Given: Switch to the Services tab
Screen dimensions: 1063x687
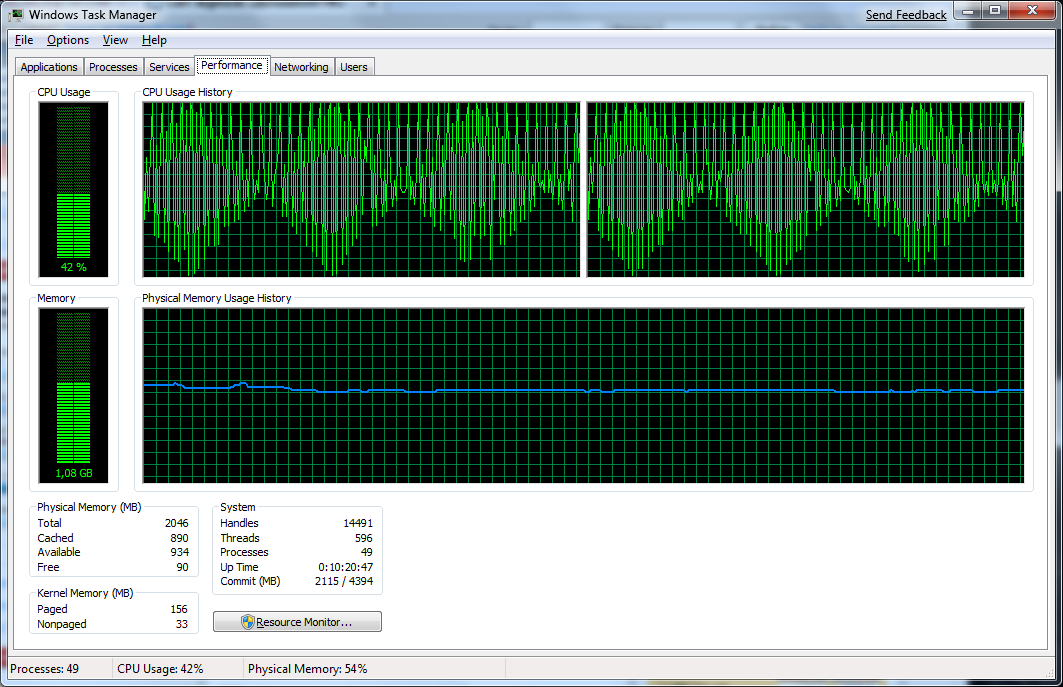Looking at the screenshot, I should pos(169,67).
